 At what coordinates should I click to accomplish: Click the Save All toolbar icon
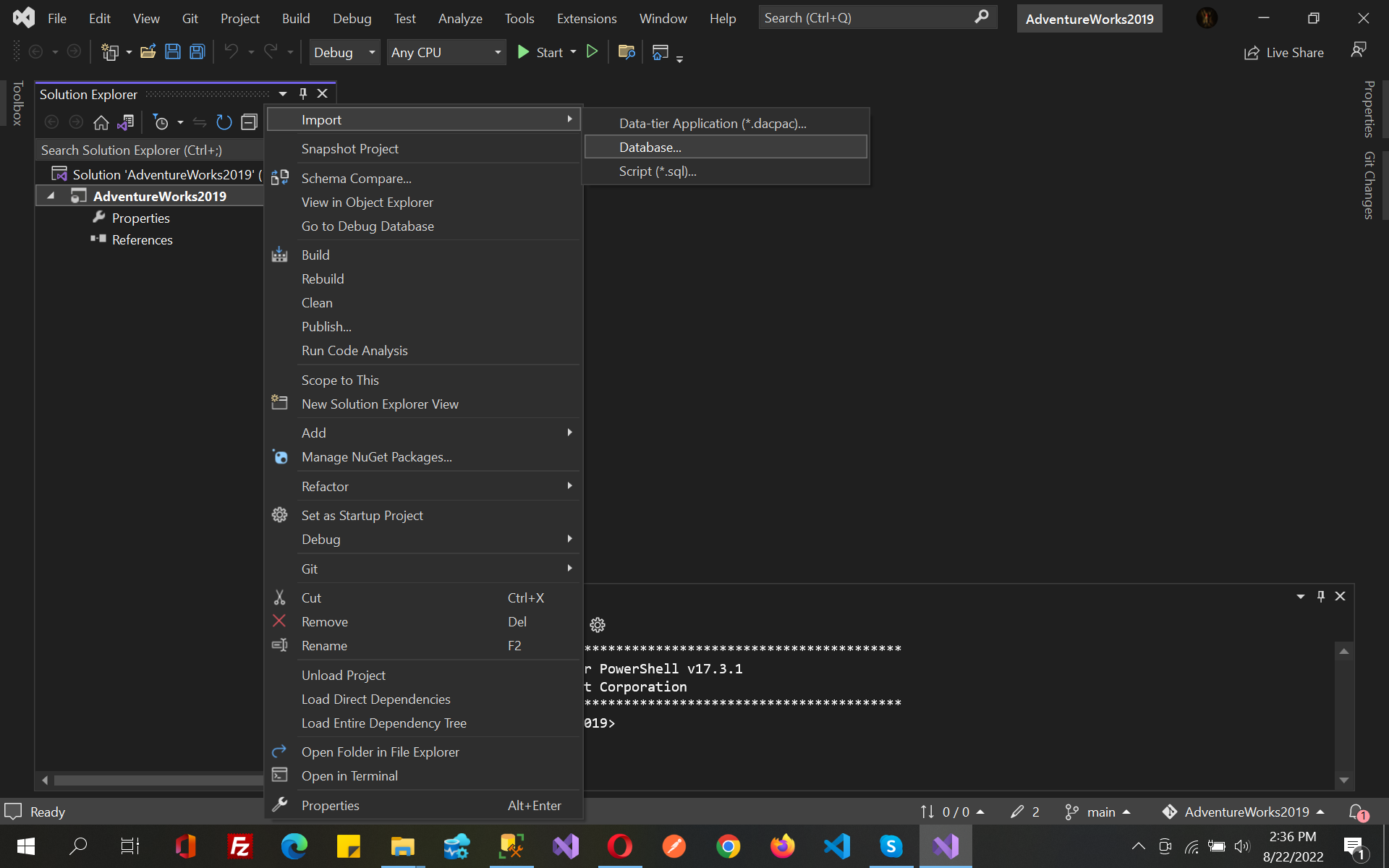(196, 51)
